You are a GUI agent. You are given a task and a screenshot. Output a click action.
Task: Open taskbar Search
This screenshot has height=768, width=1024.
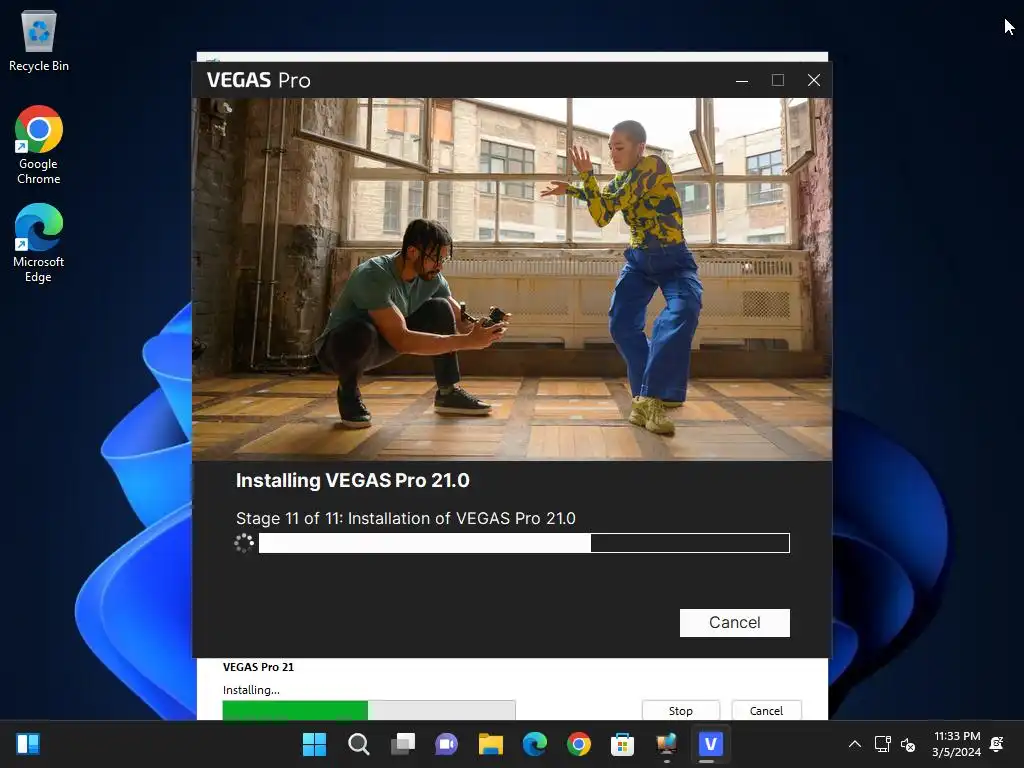coord(359,744)
